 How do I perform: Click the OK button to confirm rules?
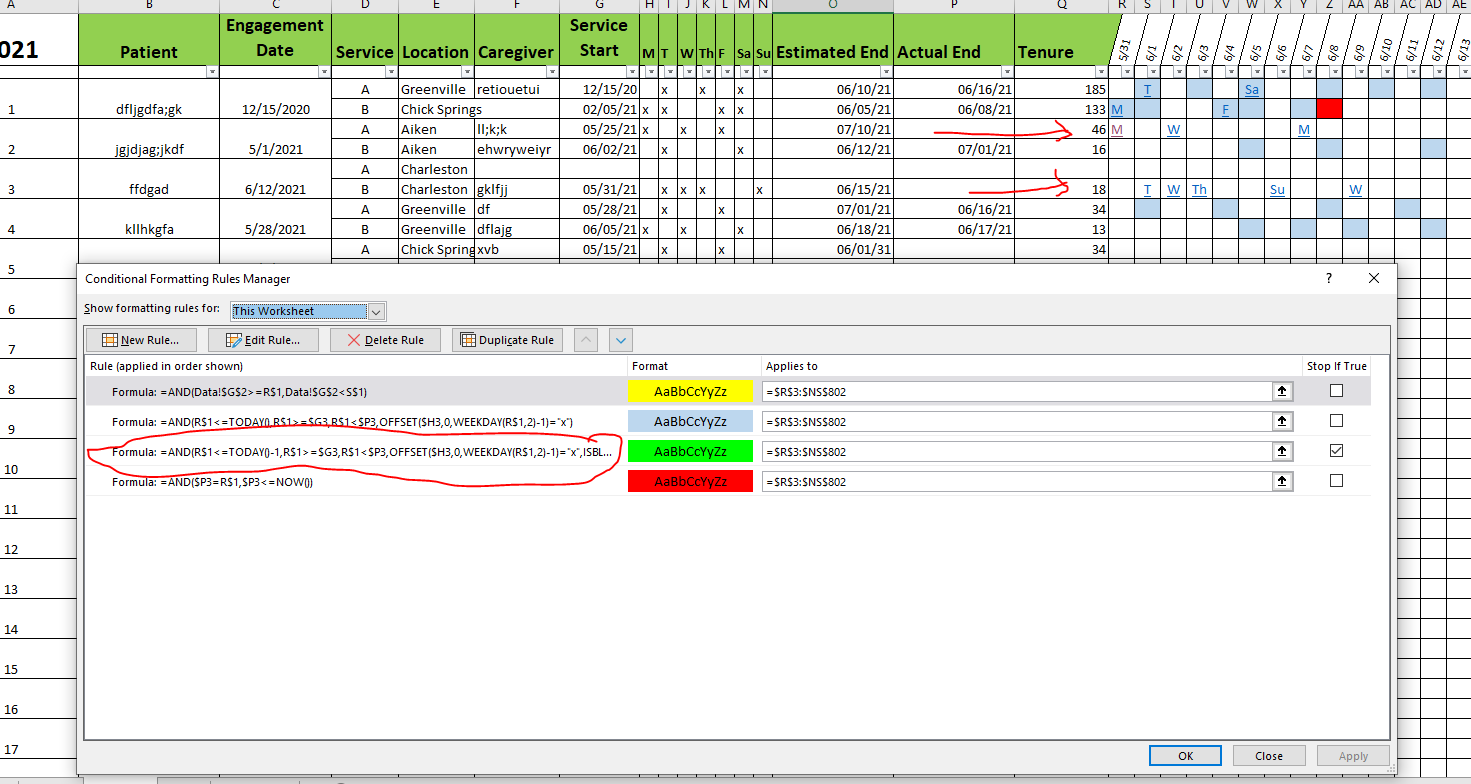1185,755
